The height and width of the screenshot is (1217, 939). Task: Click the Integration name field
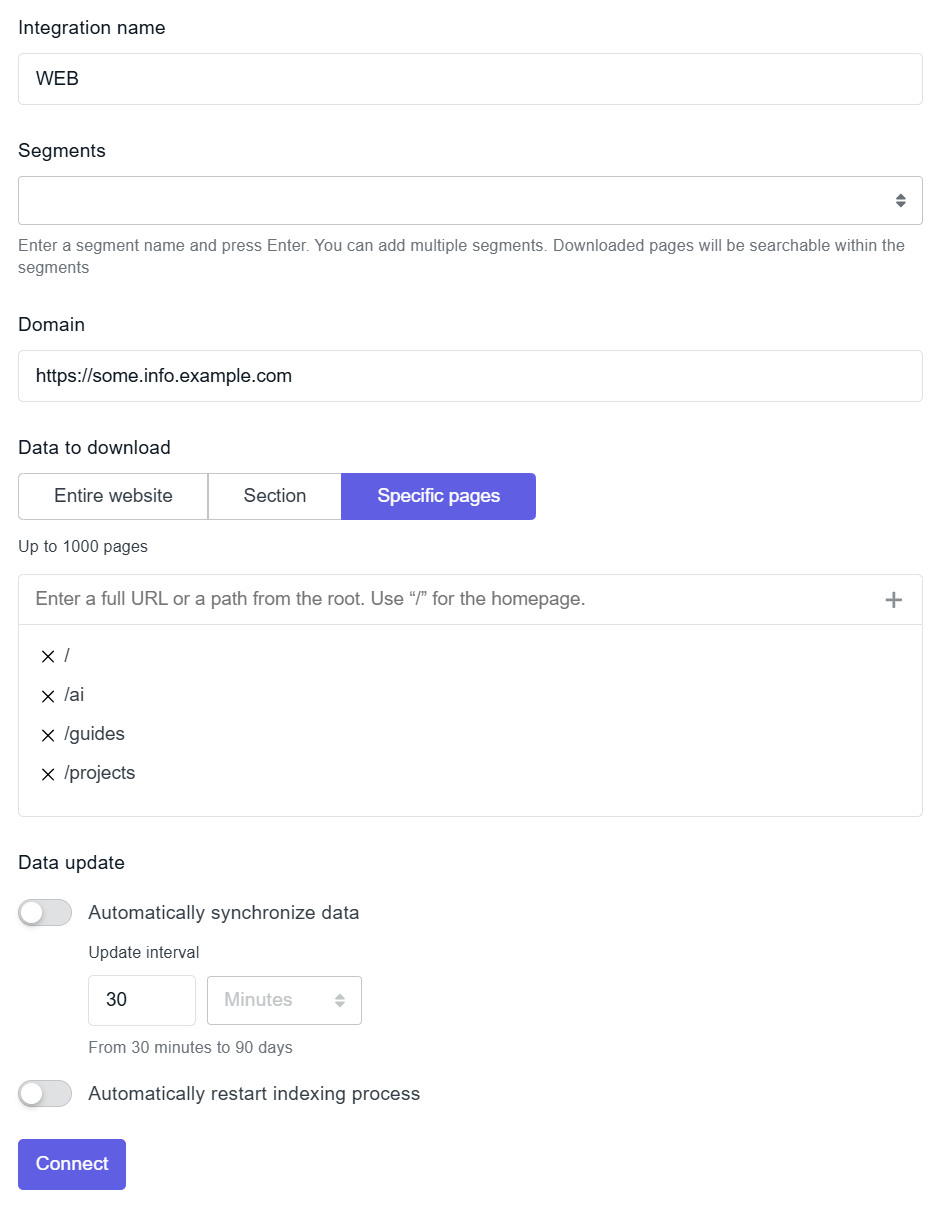470,79
